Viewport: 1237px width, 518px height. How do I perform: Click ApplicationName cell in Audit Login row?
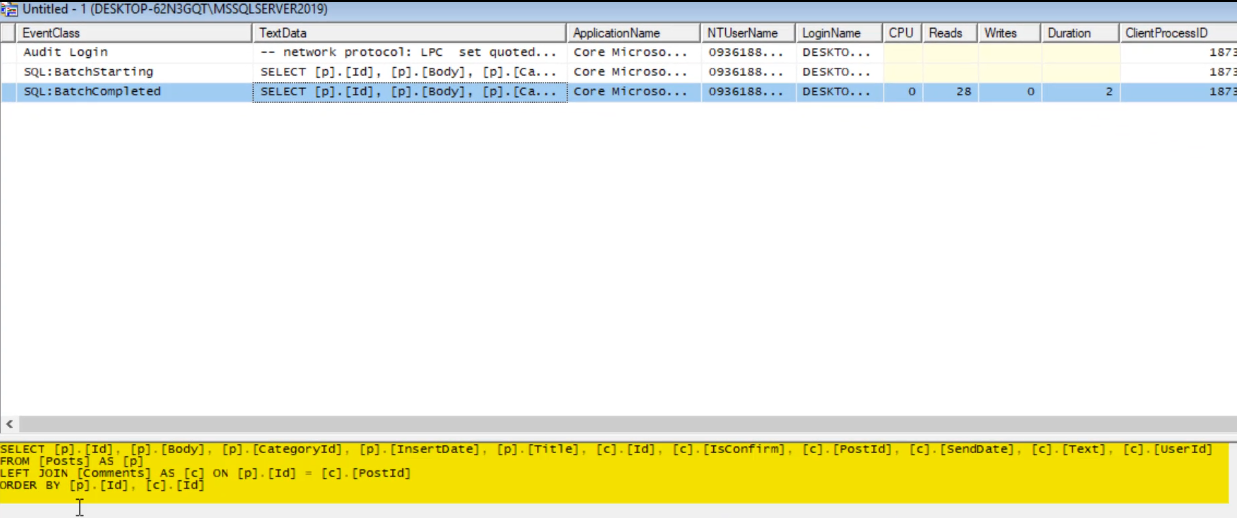tap(634, 52)
